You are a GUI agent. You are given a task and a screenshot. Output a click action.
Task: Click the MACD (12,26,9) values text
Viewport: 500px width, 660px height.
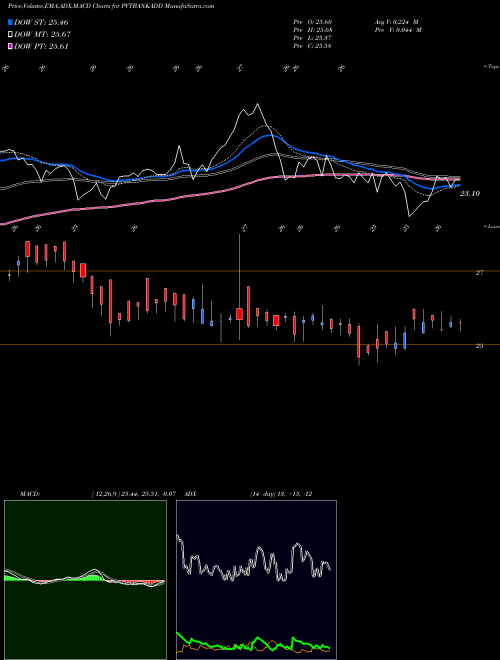coord(133,494)
